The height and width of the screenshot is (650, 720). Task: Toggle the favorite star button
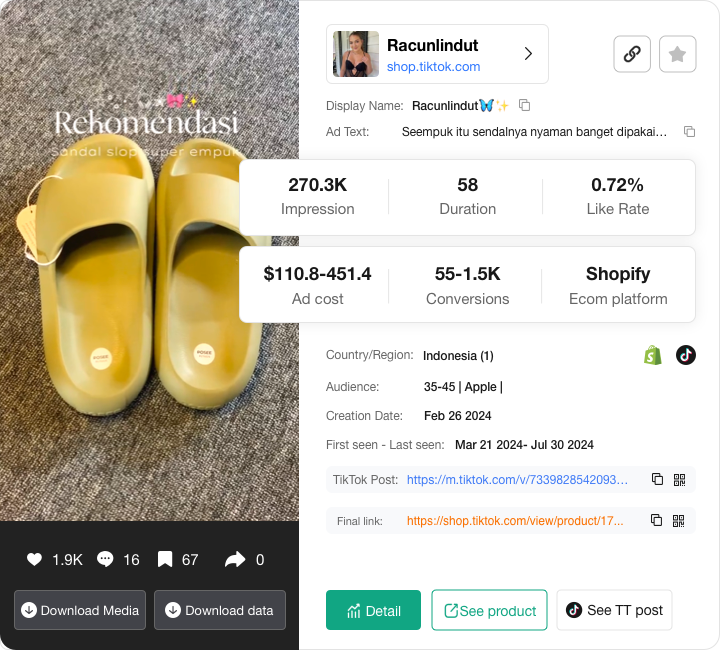pyautogui.click(x=677, y=54)
